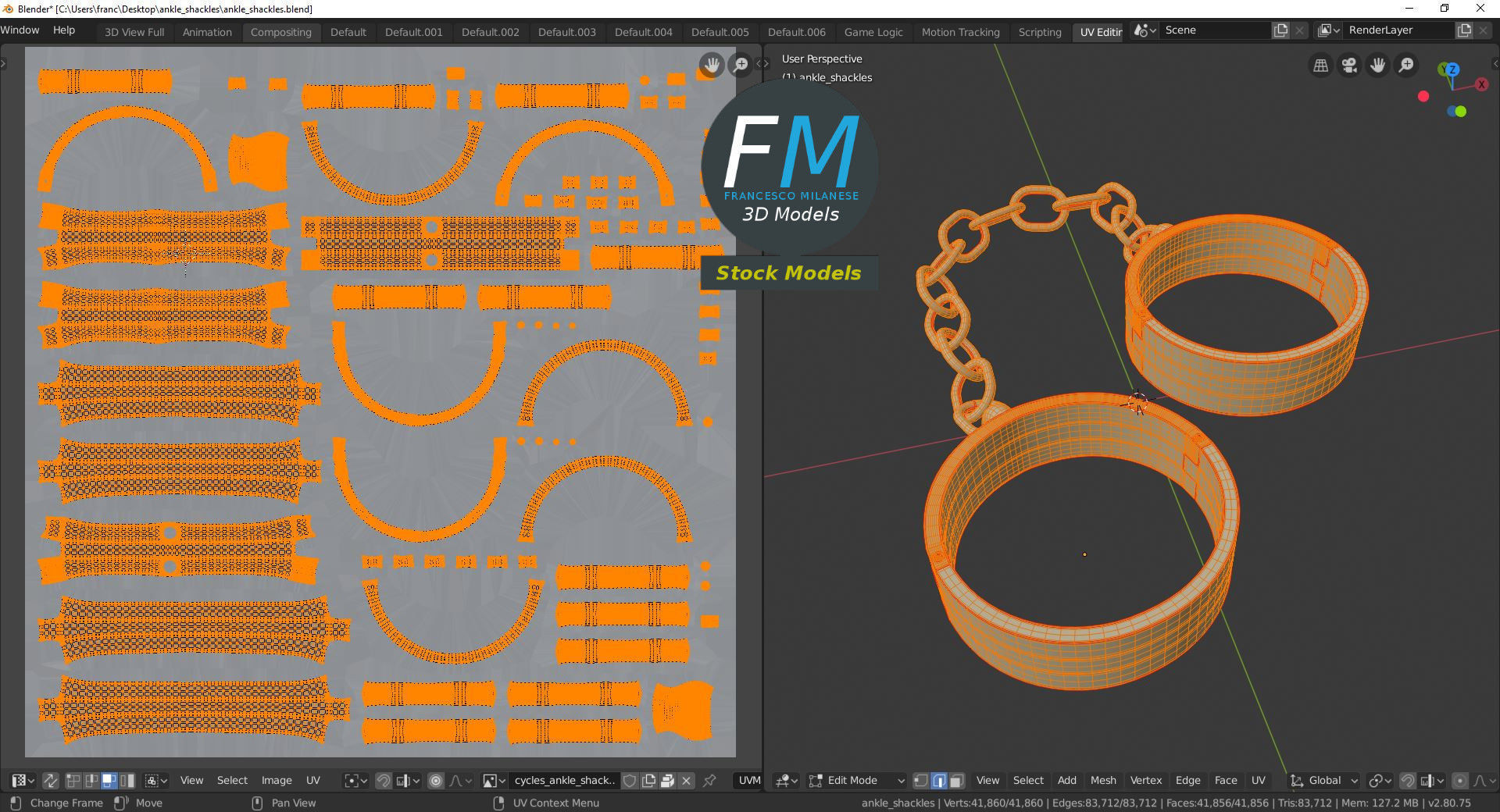Open UV editor Image menu

[277, 780]
